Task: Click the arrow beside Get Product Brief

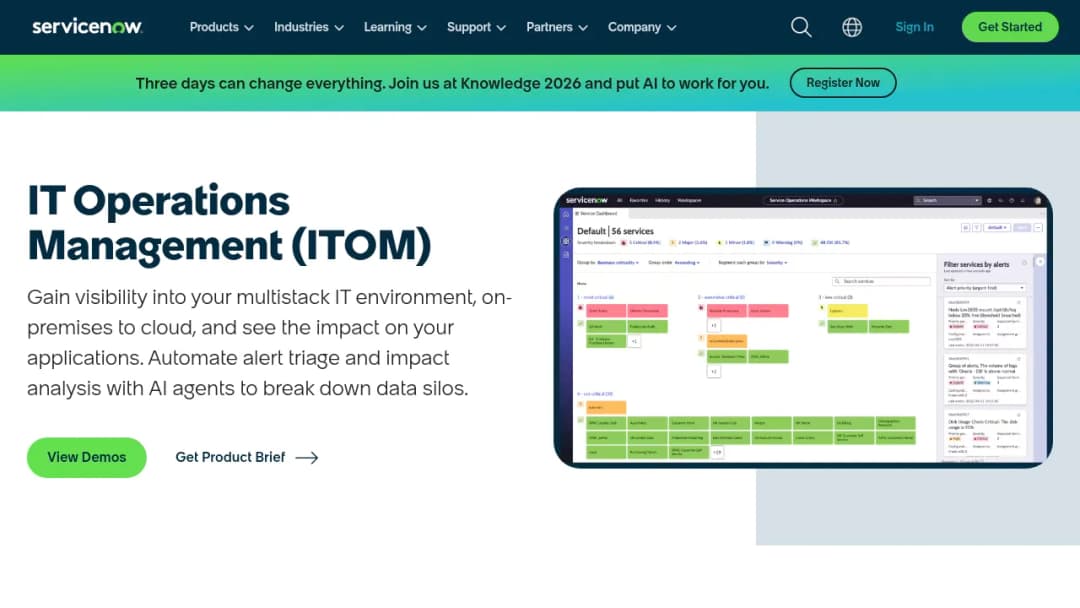Action: (307, 457)
